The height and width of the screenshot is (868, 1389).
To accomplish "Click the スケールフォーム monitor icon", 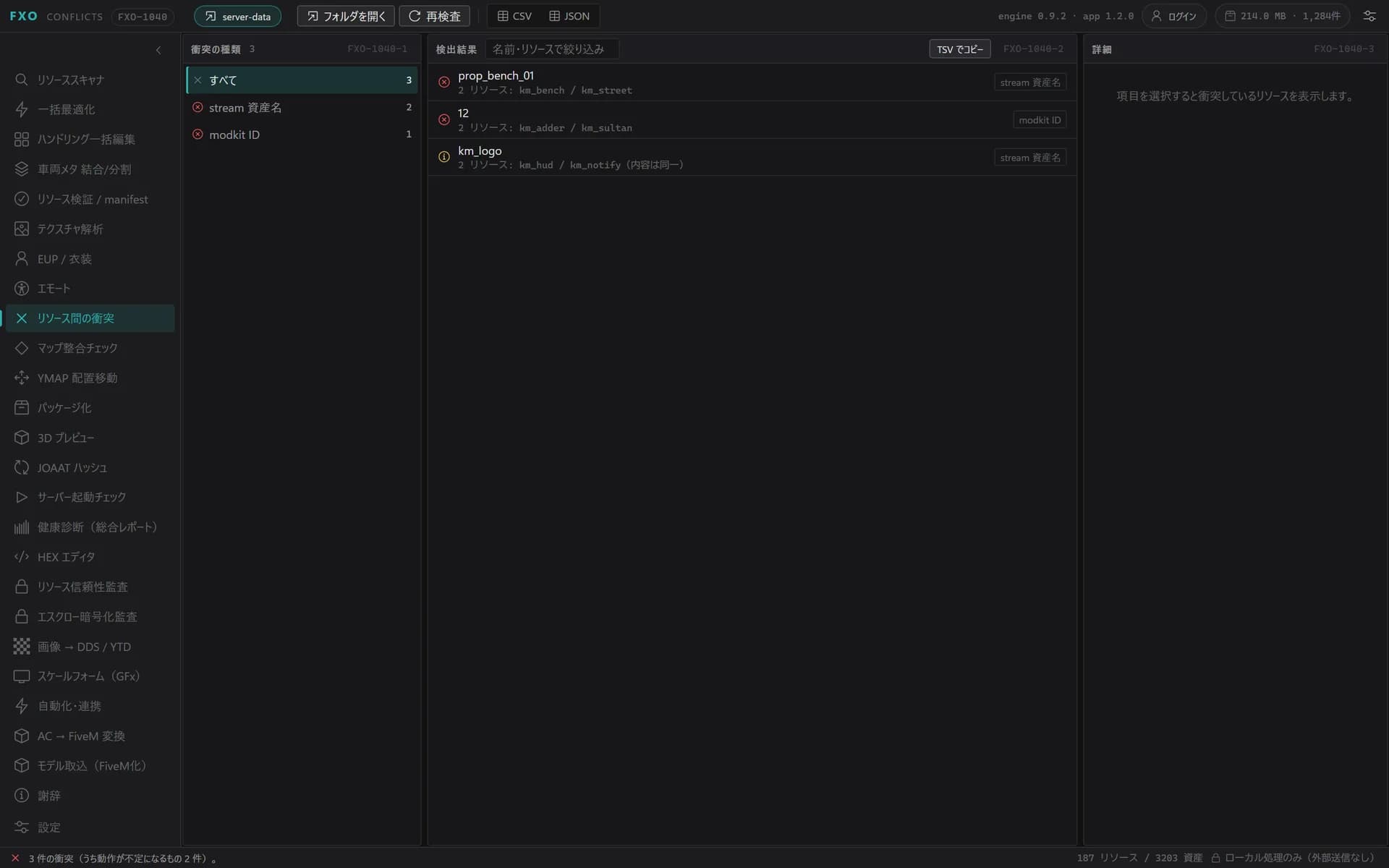I will [22, 676].
